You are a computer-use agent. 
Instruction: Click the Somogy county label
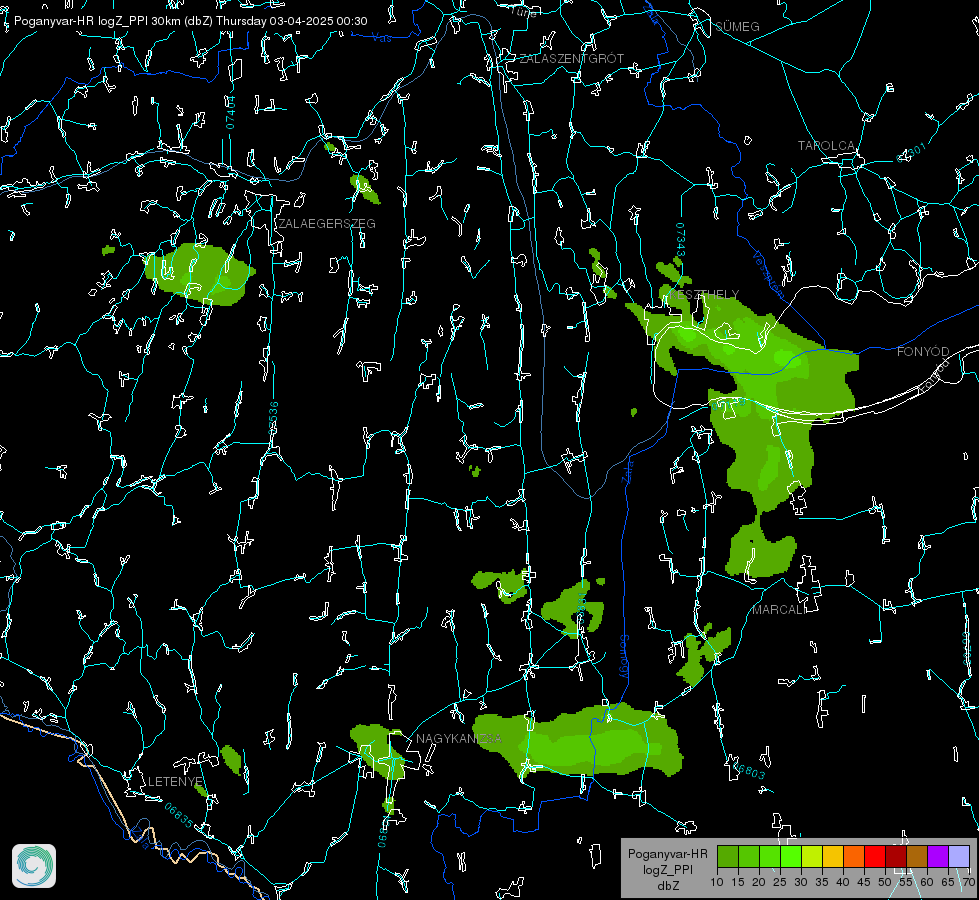tap(624, 657)
